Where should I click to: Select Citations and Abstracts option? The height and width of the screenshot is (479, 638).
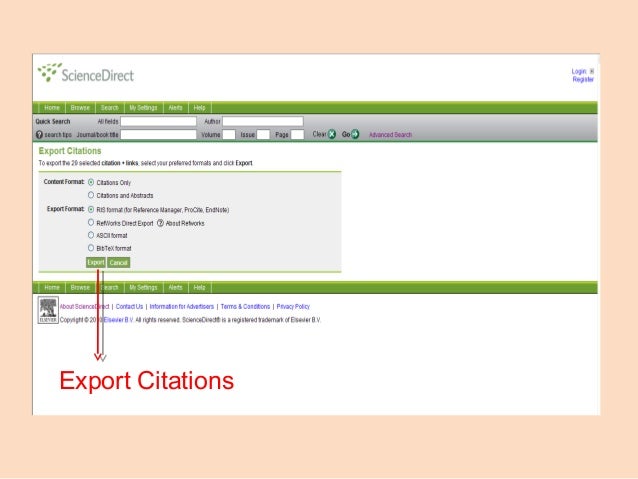click(91, 195)
